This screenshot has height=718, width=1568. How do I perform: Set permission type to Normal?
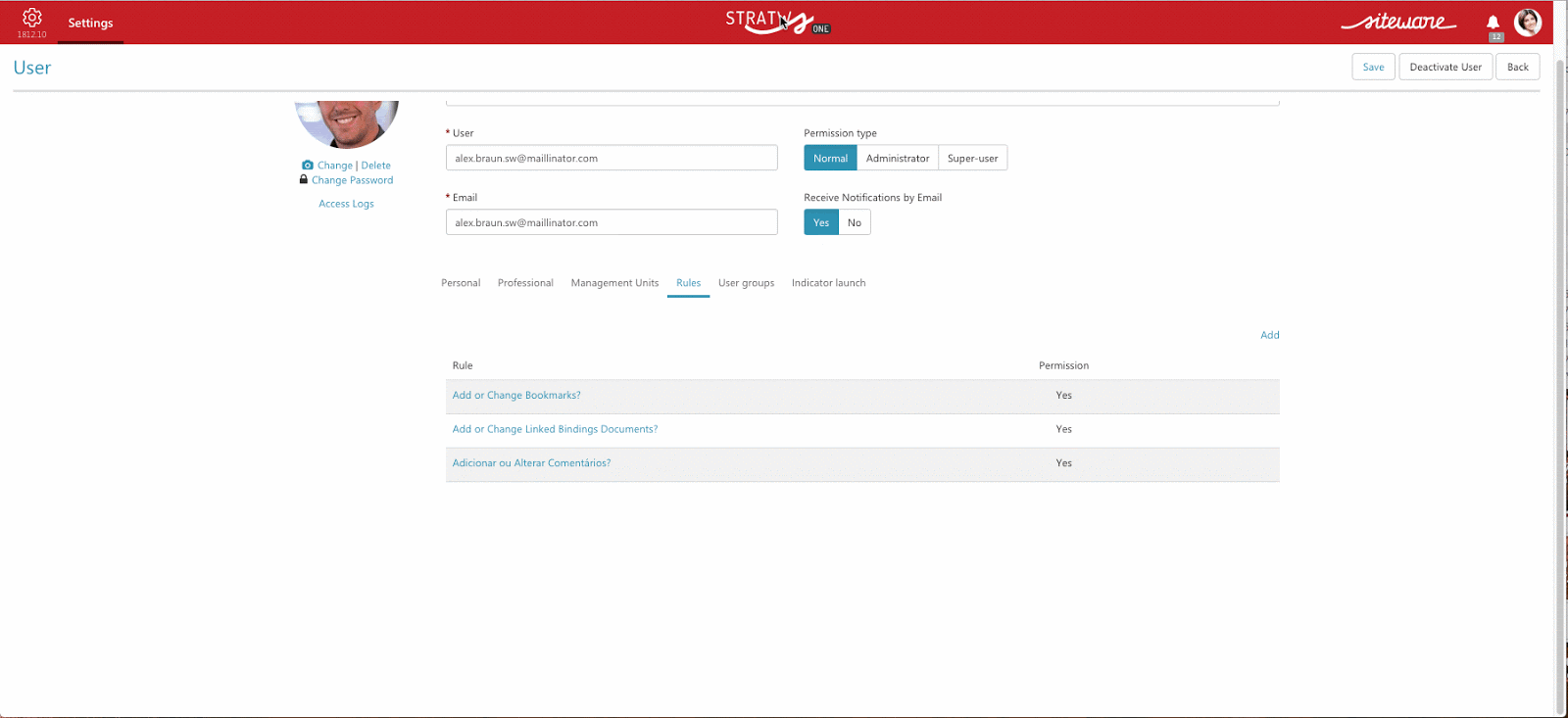[830, 158]
